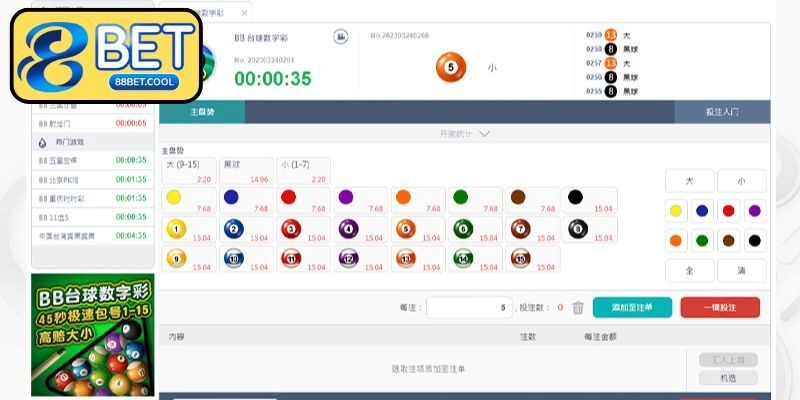Viewport: 800px width, 400px height.
Task: Select billiard ball number 1
Action: coord(177,229)
